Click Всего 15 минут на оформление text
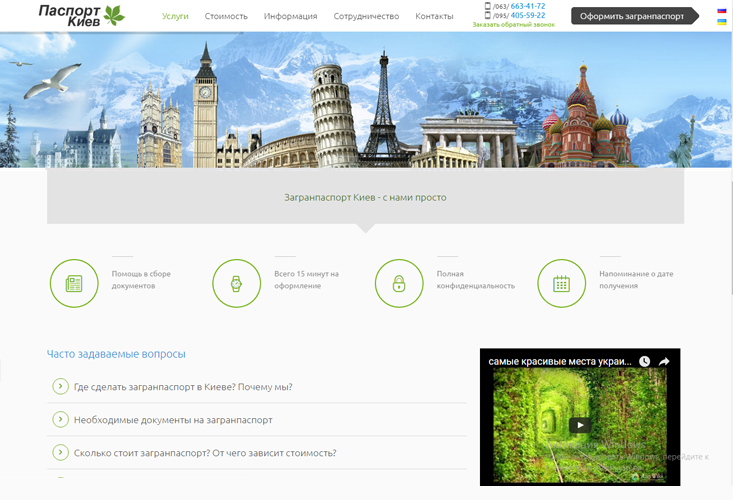Viewport: 733px width, 500px height. pos(307,279)
